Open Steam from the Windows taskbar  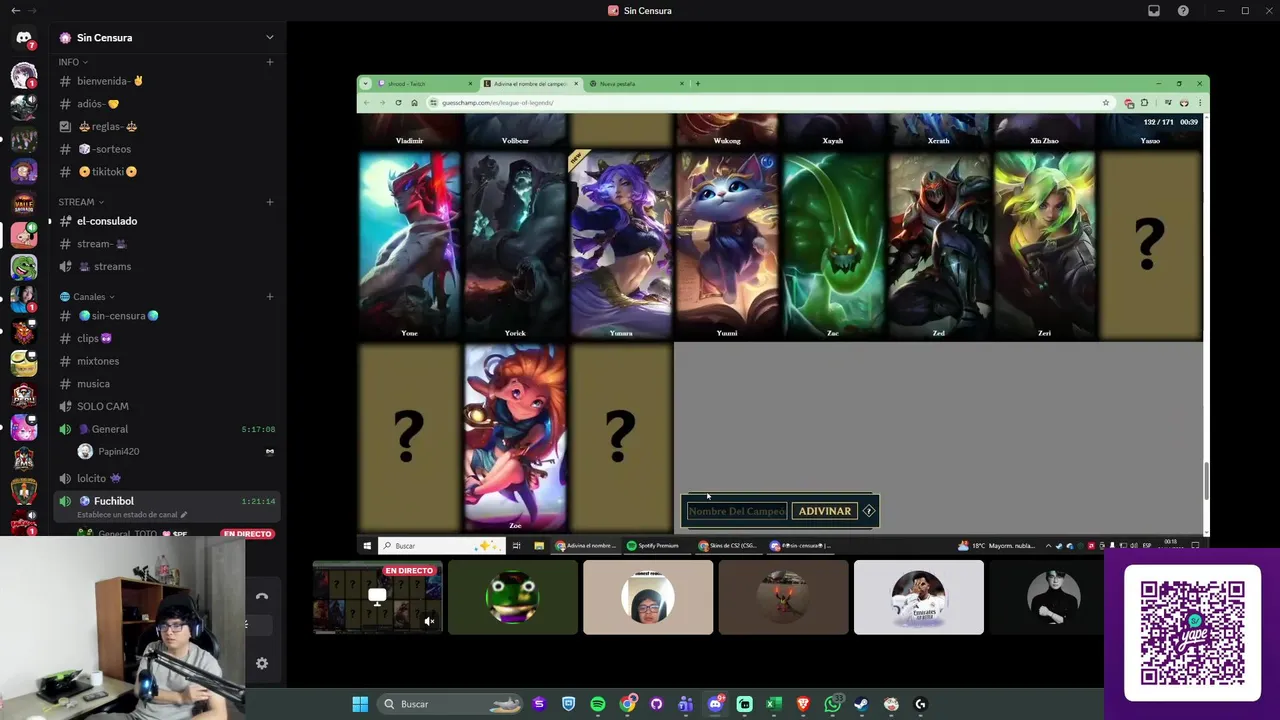pyautogui.click(x=862, y=704)
